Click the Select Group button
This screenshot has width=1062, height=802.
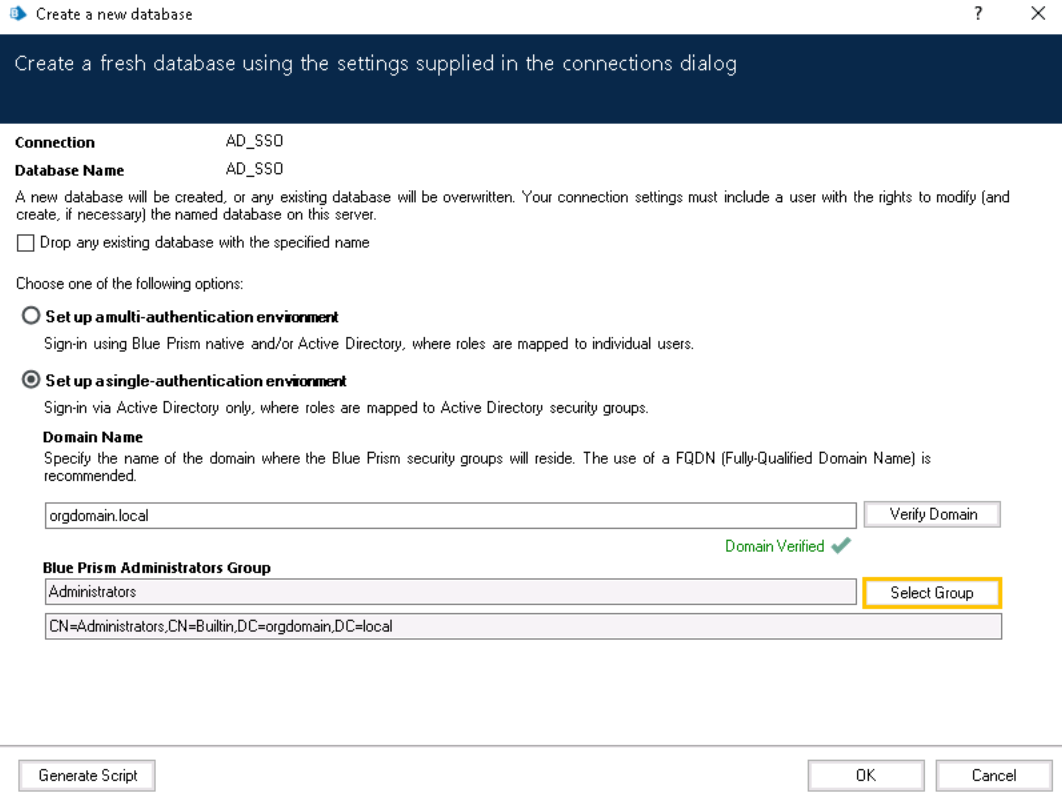(x=932, y=593)
